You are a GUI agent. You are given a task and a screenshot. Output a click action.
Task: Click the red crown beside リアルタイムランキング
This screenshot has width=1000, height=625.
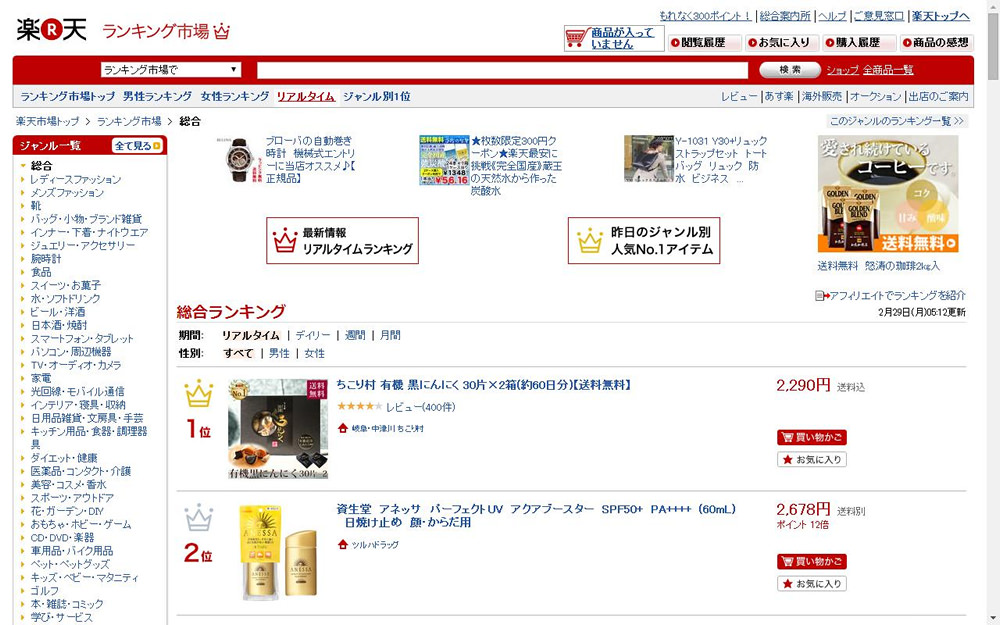[284, 240]
